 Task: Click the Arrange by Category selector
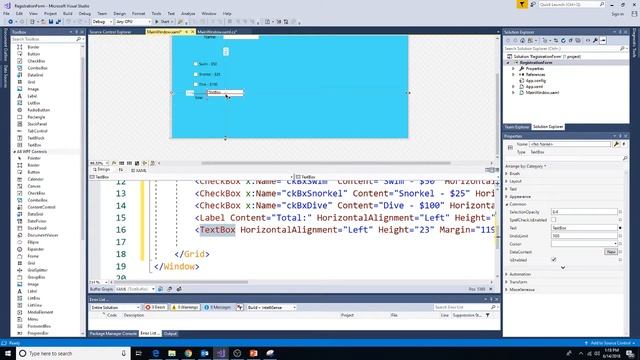tap(526, 166)
